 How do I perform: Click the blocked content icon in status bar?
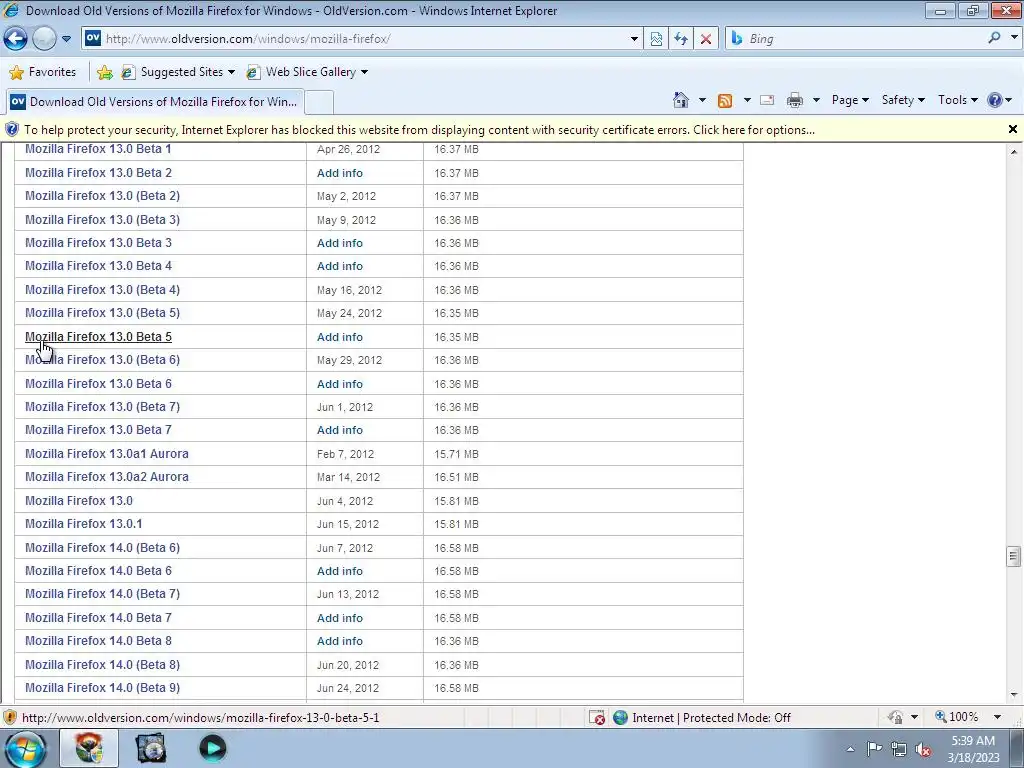(x=597, y=718)
